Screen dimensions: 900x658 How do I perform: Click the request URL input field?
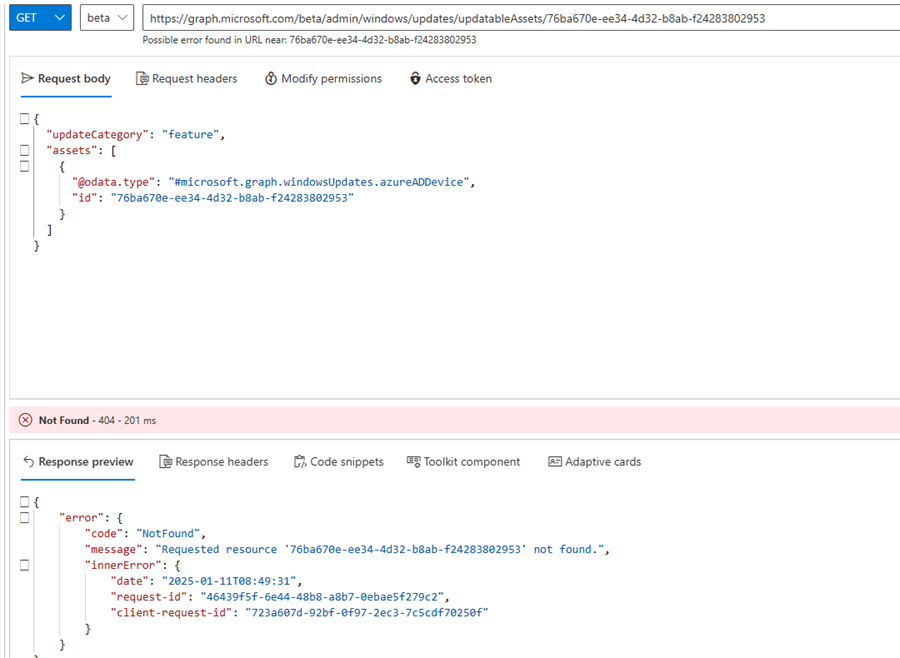click(x=521, y=18)
